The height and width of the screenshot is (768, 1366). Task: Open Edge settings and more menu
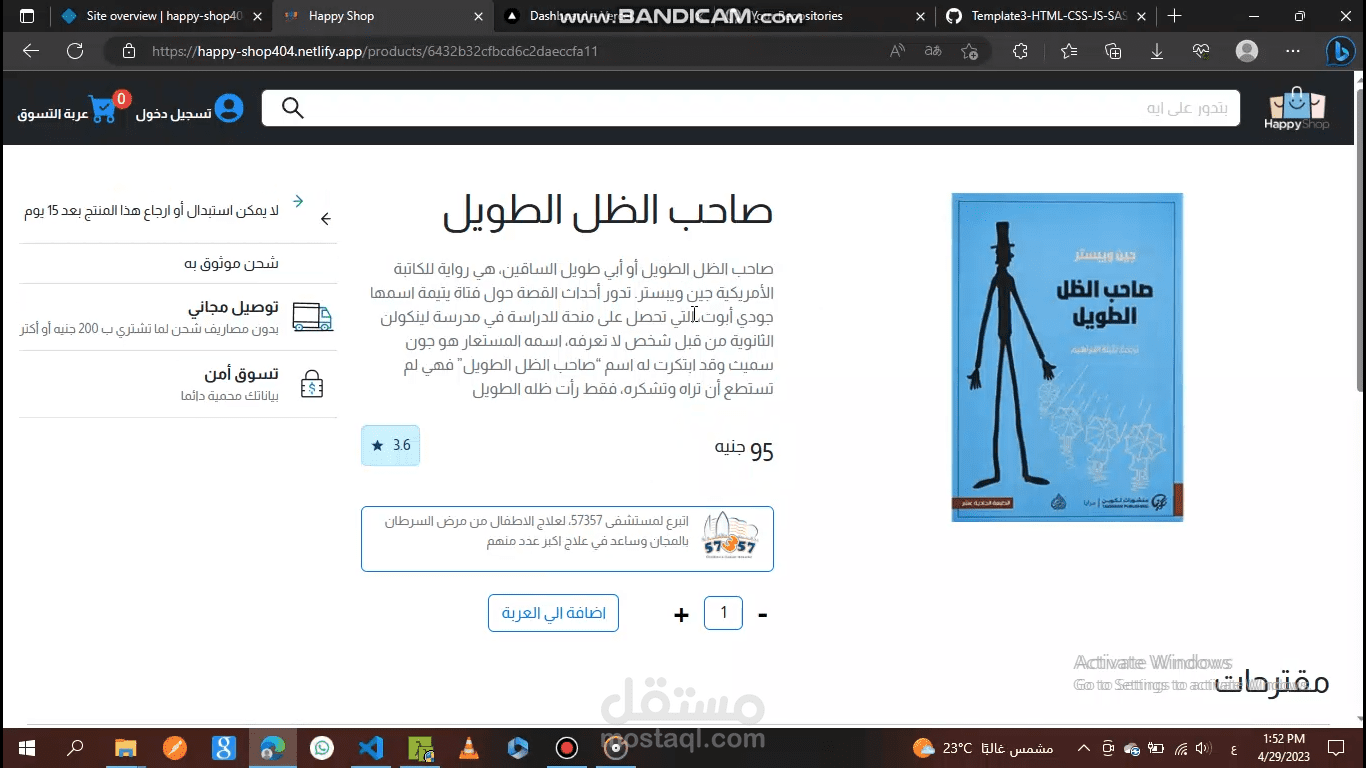(1293, 51)
